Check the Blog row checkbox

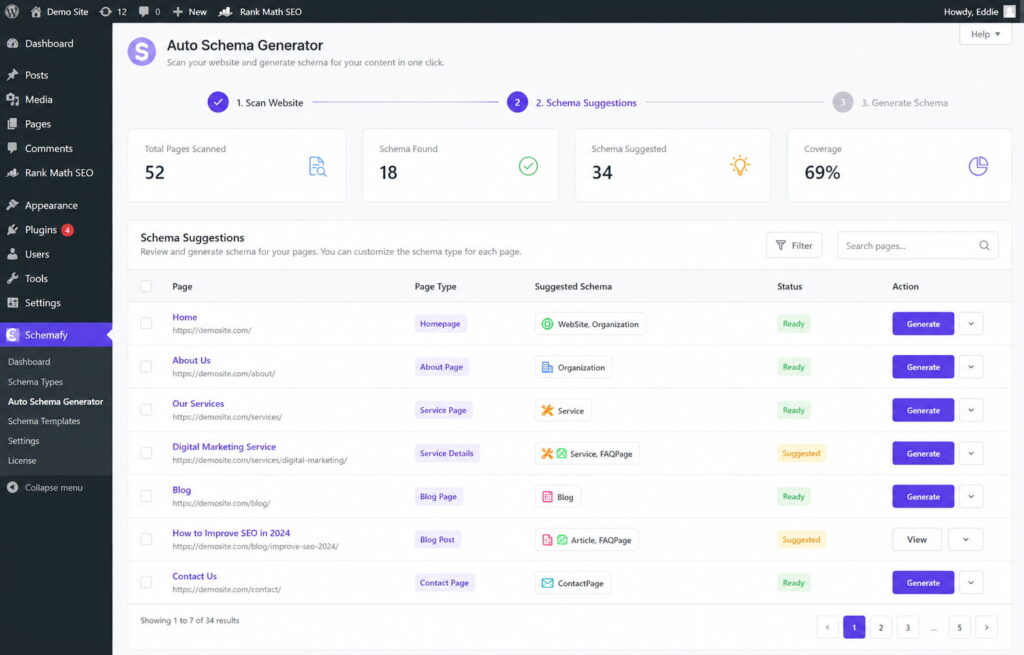pyautogui.click(x=146, y=496)
